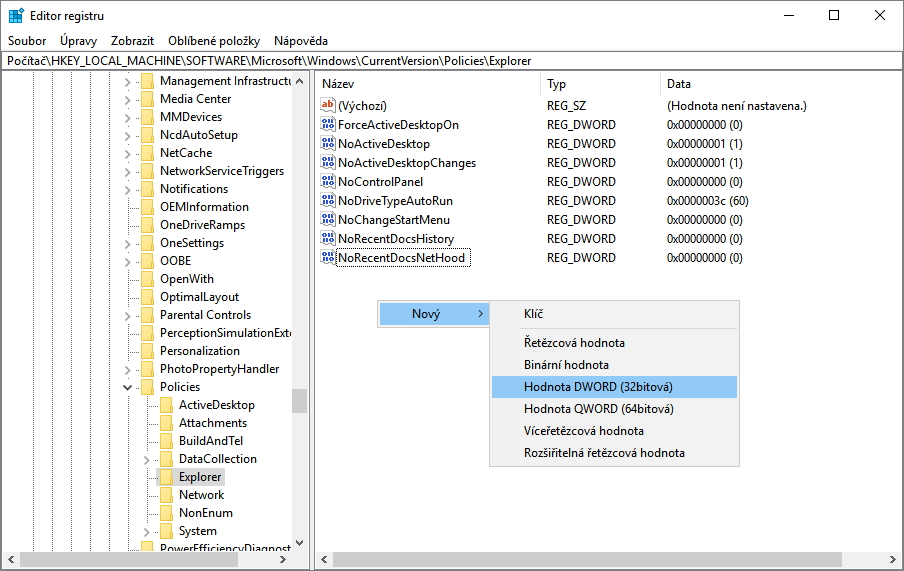Expand the Management Infrastructure key
This screenshot has width=904, height=571.
click(128, 82)
